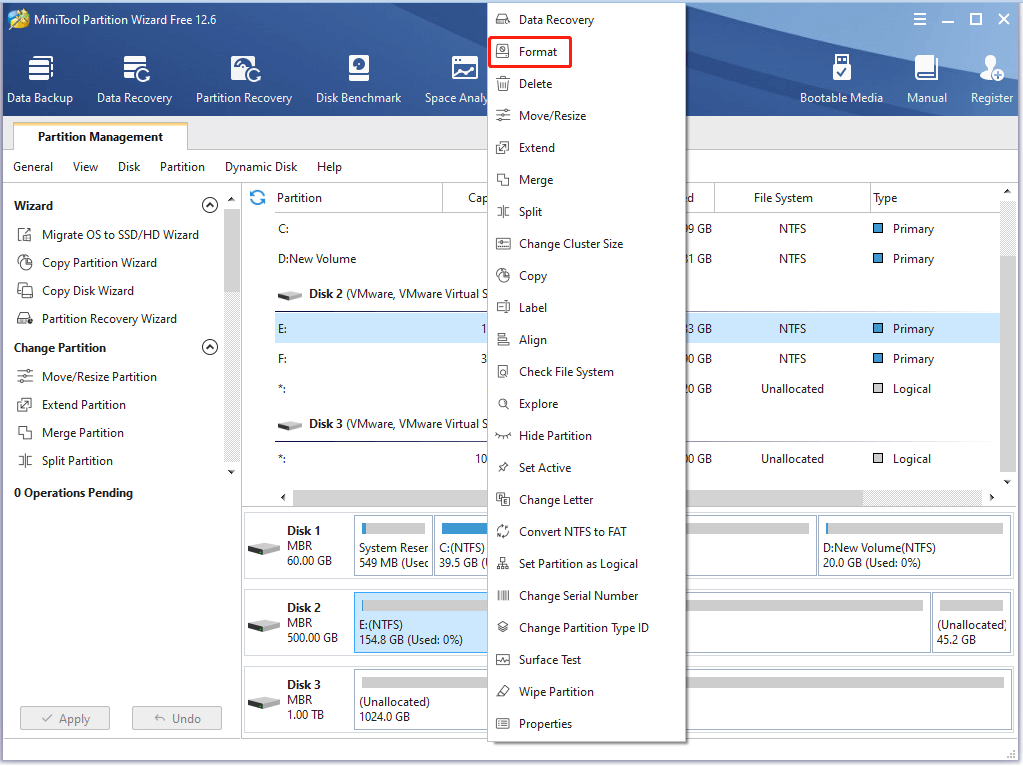
Task: Select the E:(NTFS) block in disk map
Action: (421, 622)
